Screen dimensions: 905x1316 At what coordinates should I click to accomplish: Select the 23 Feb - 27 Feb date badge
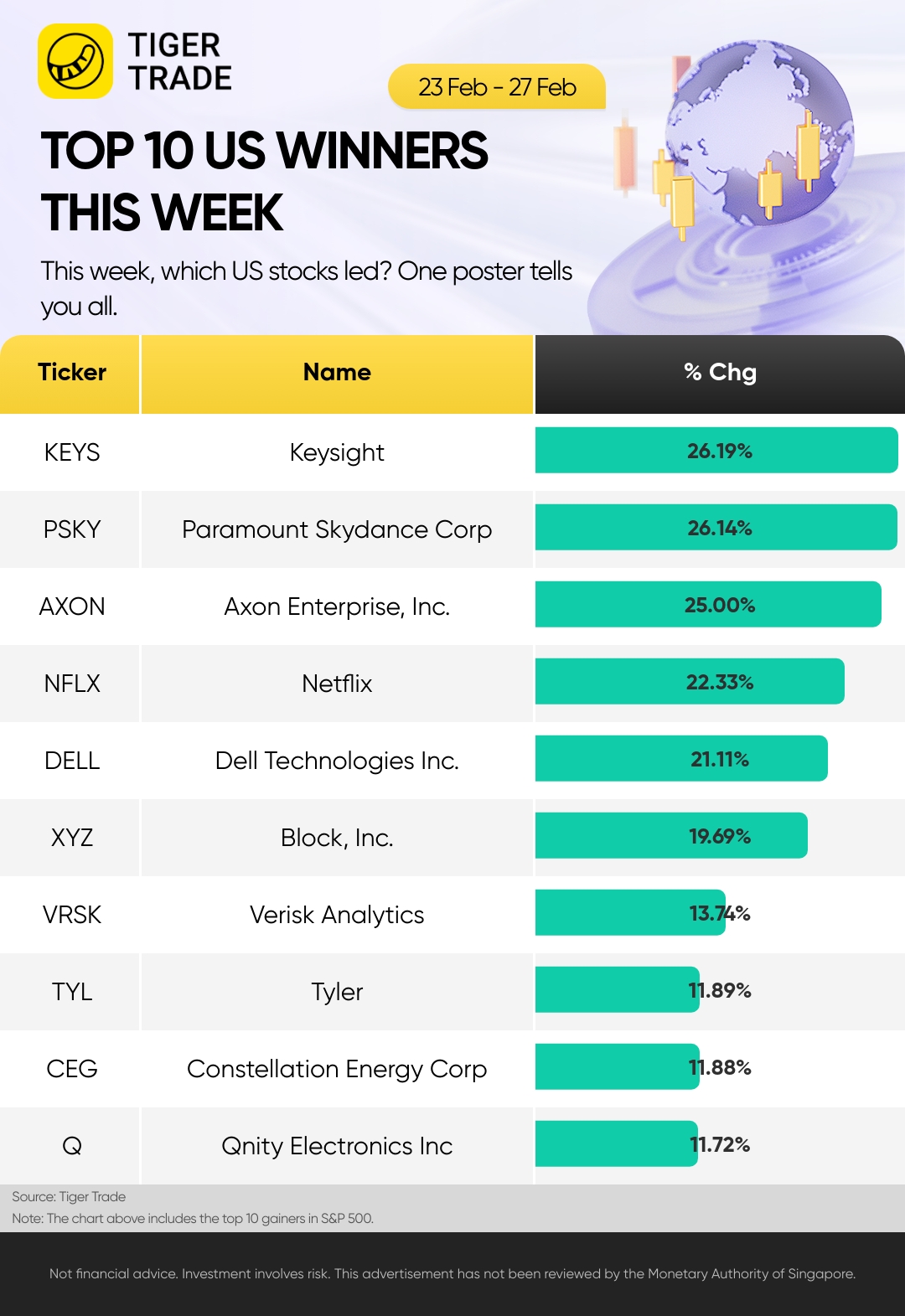[497, 86]
